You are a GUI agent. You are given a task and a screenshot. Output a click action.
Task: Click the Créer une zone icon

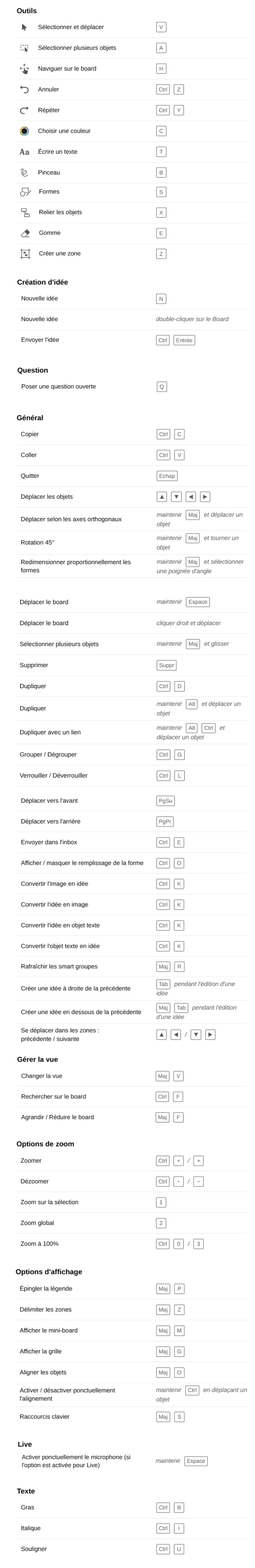pyautogui.click(x=26, y=254)
